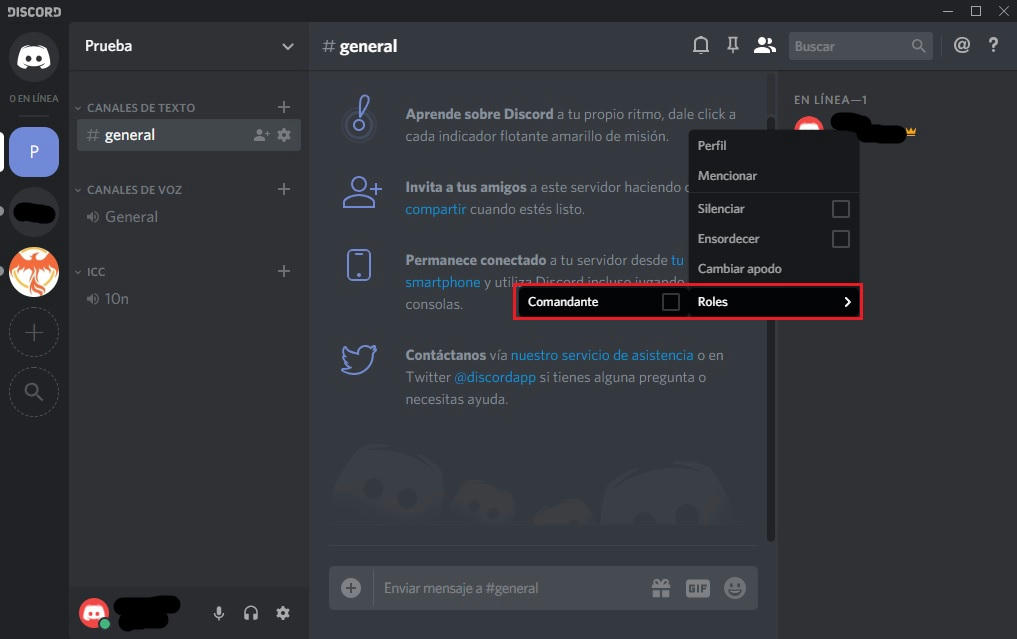The image size is (1017, 639).
Task: Open the @discordapp Twitter link
Action: (495, 378)
